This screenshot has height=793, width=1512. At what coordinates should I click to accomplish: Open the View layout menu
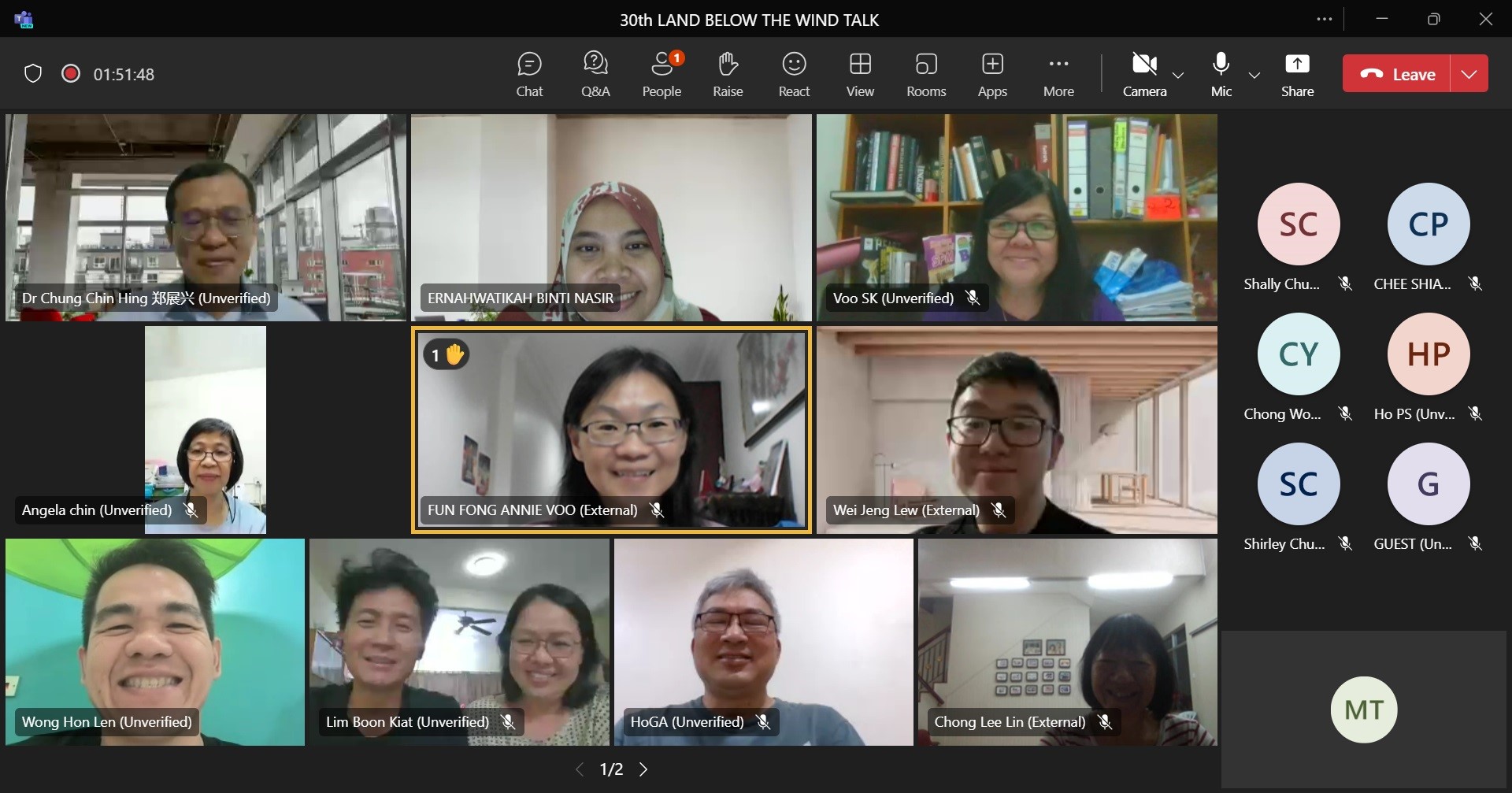[860, 74]
